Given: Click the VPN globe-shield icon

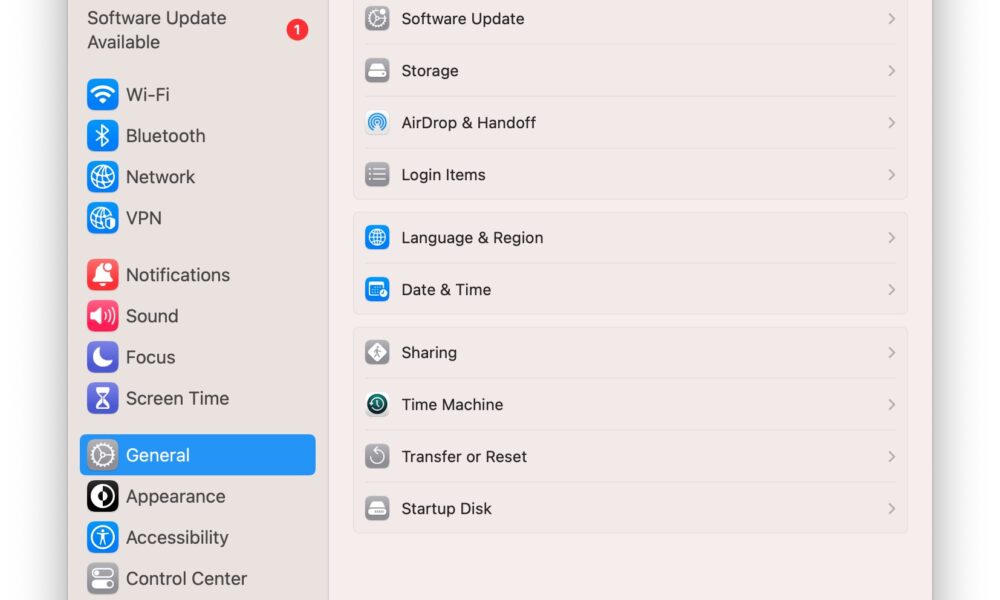Looking at the screenshot, I should pos(102,218).
